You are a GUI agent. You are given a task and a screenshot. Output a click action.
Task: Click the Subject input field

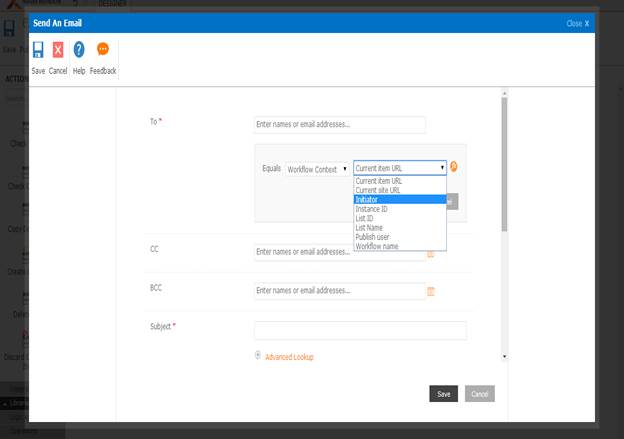[x=360, y=330]
